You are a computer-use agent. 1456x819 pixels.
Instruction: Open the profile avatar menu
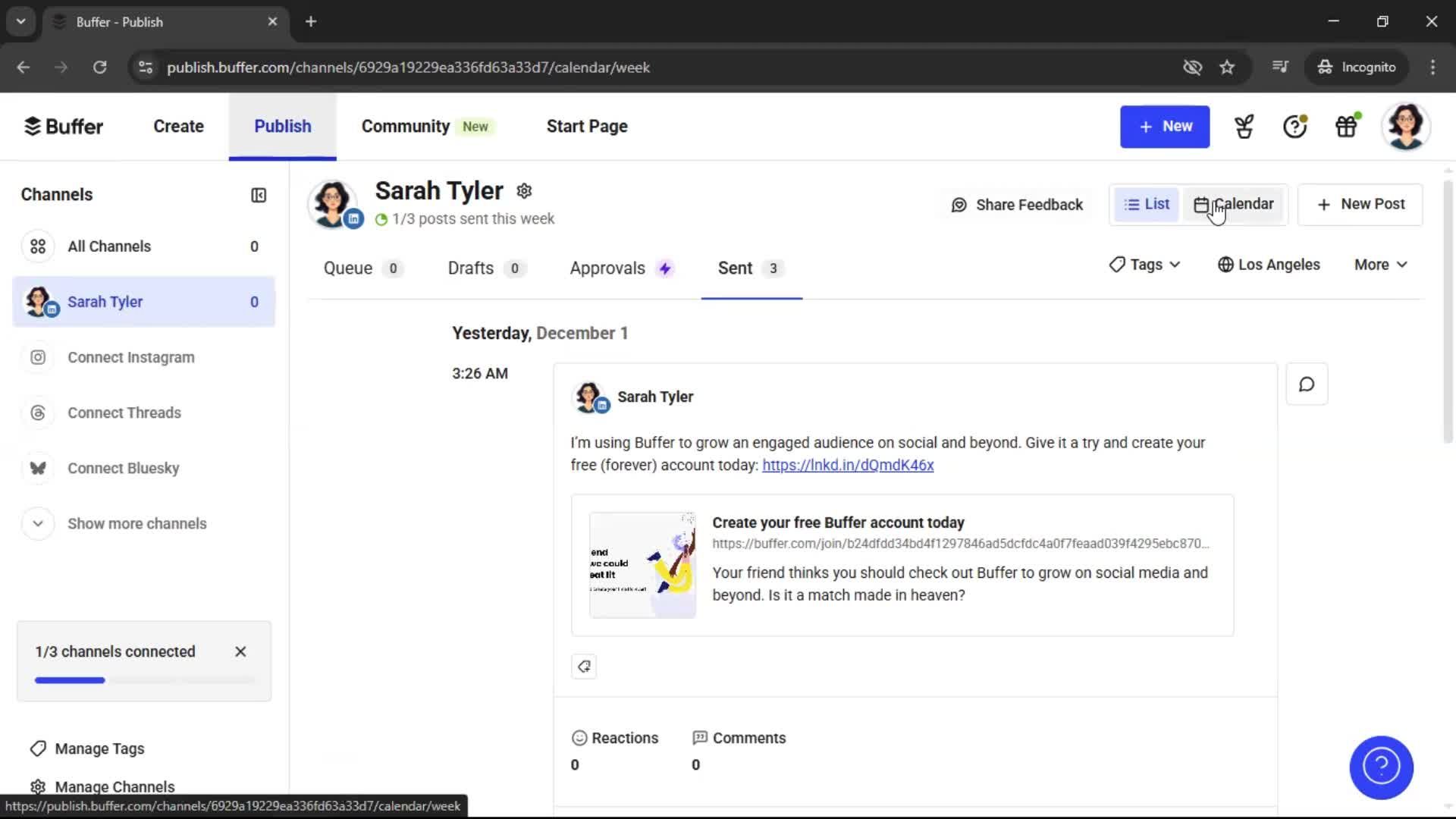coord(1407,126)
